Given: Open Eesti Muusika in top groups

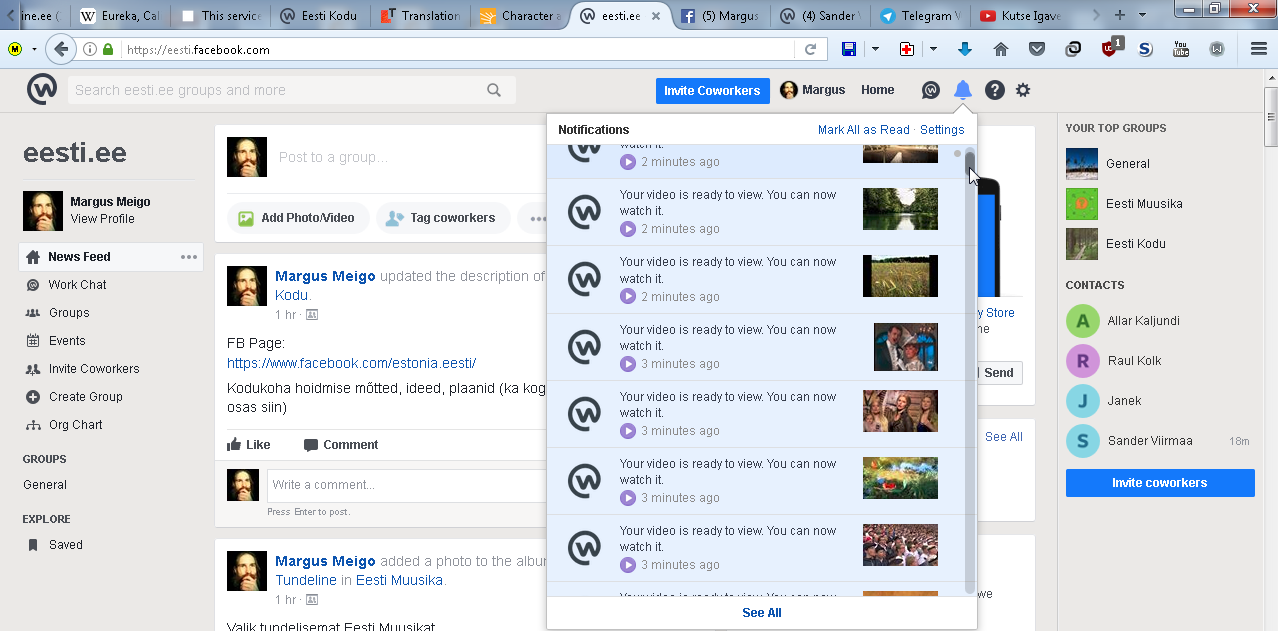Looking at the screenshot, I should [1144, 204].
